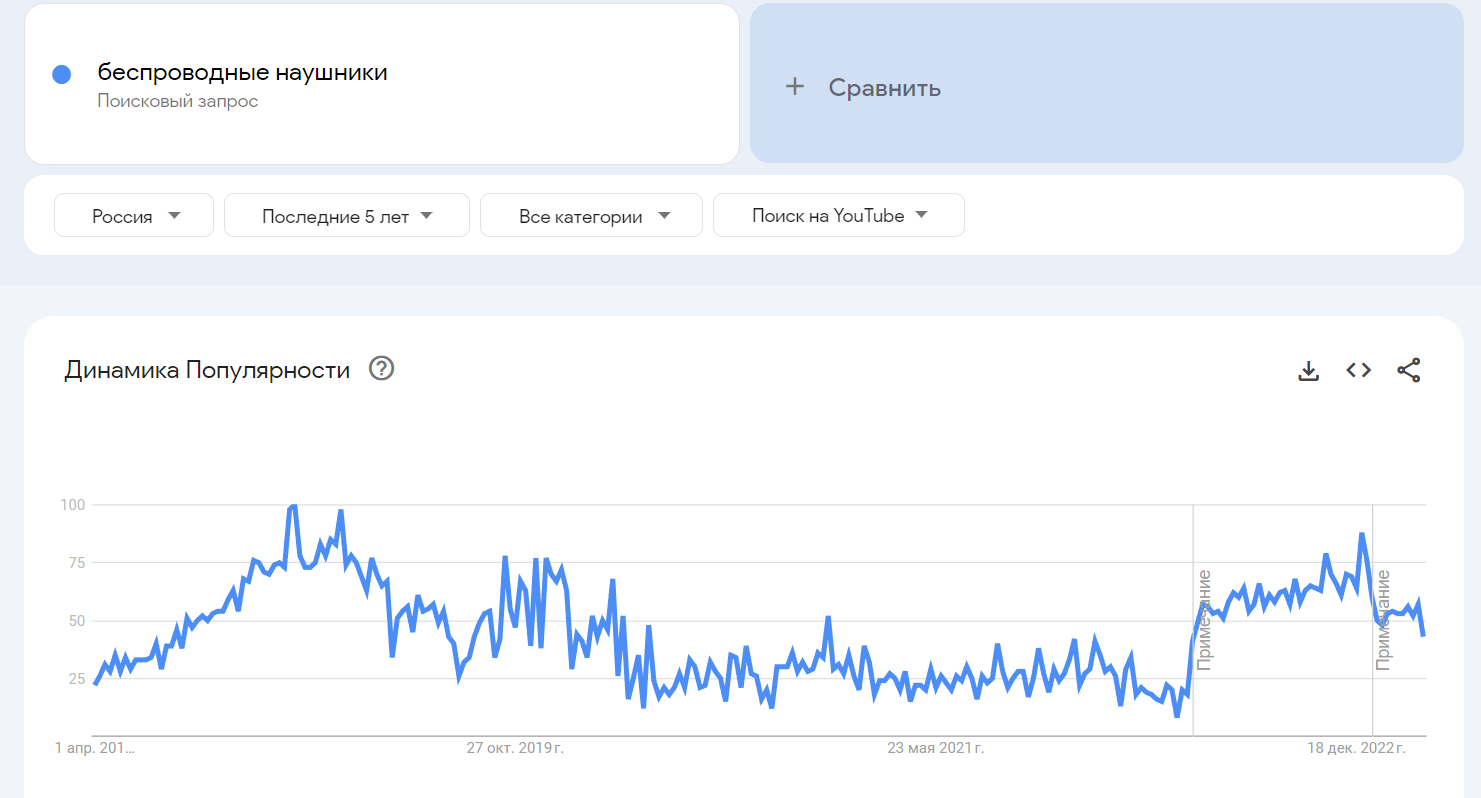This screenshot has width=1481, height=798.
Task: Edit the беспроводные наушники search term
Action: coord(242,72)
